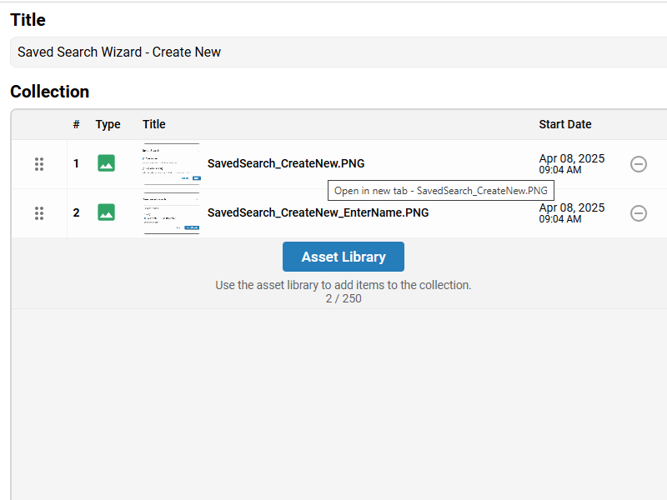Click drag handle for SavedSearch_CreateNew.PNG row
This screenshot has width=667, height=500.
39,164
